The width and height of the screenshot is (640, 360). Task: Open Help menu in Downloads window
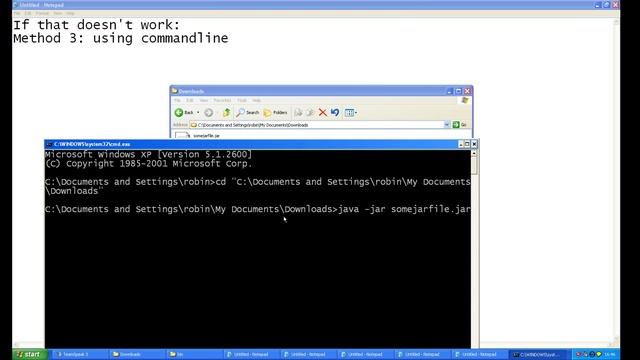(256, 100)
